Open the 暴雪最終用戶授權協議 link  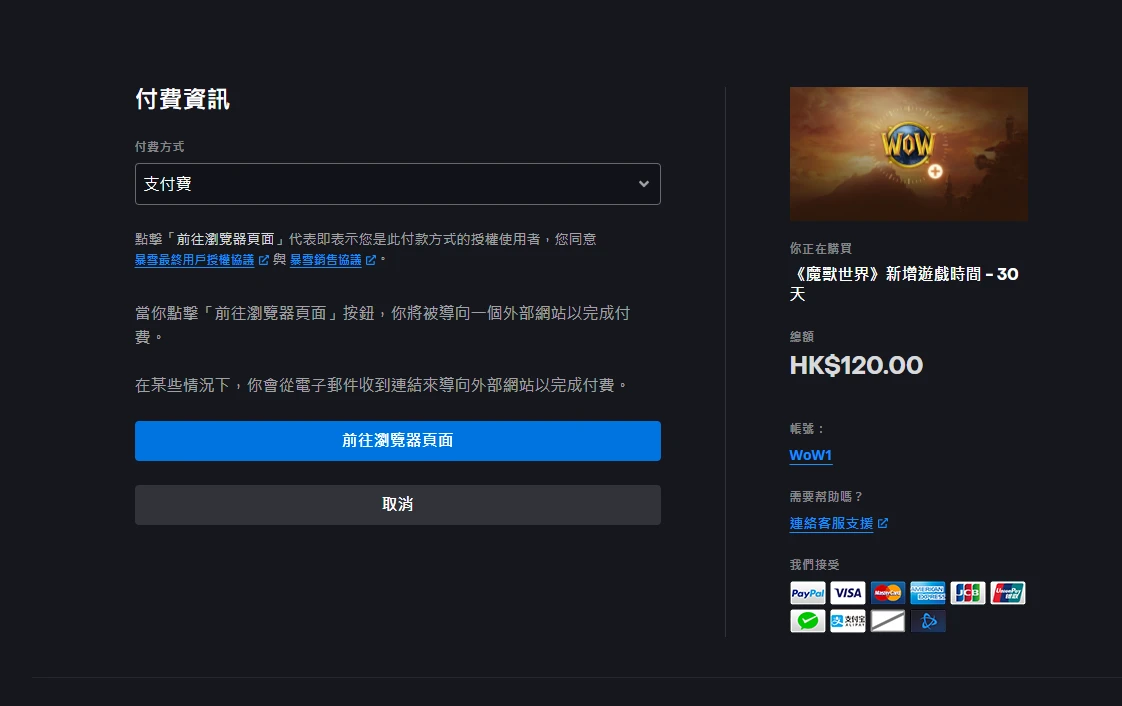[195, 260]
